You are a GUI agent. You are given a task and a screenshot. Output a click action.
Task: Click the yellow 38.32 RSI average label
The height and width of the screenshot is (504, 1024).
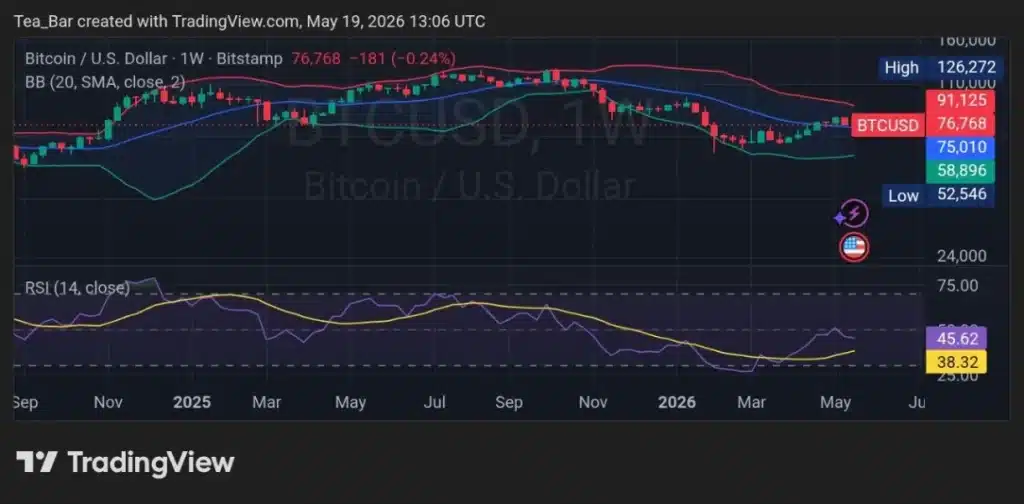pos(956,362)
